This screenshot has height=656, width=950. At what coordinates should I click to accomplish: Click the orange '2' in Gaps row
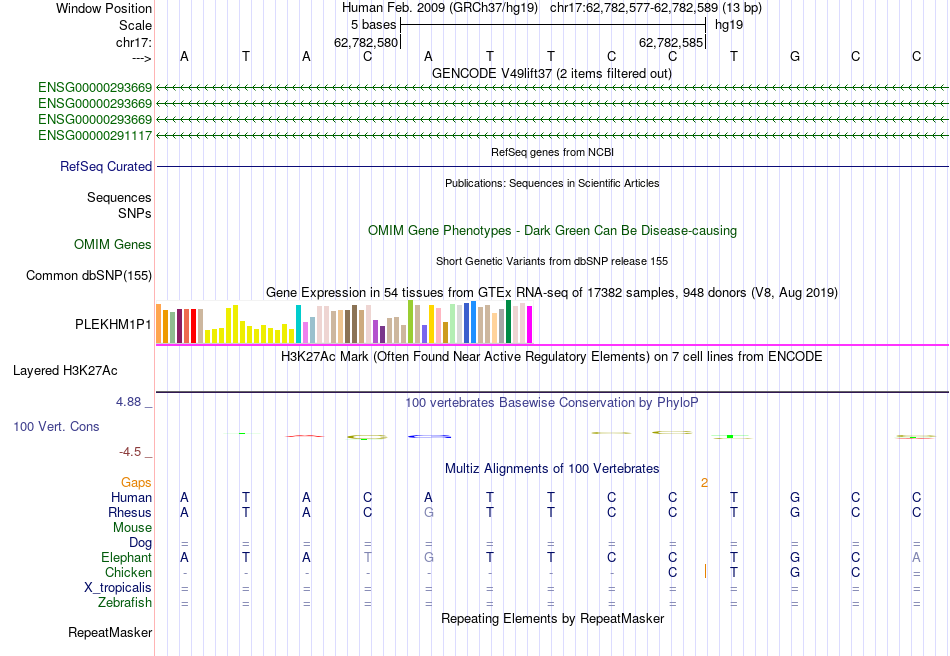tap(704, 483)
